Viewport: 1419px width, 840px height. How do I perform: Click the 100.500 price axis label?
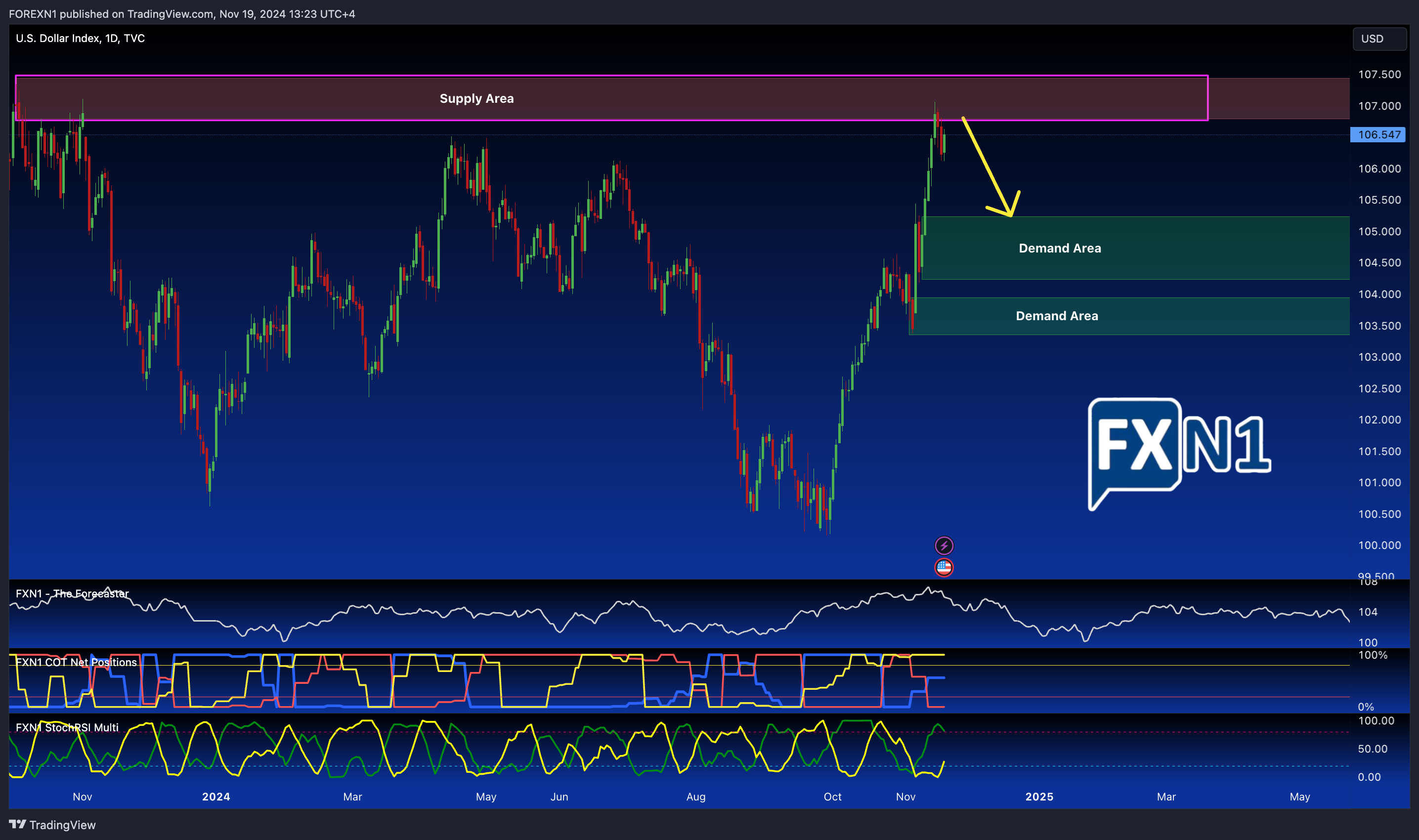(1379, 514)
